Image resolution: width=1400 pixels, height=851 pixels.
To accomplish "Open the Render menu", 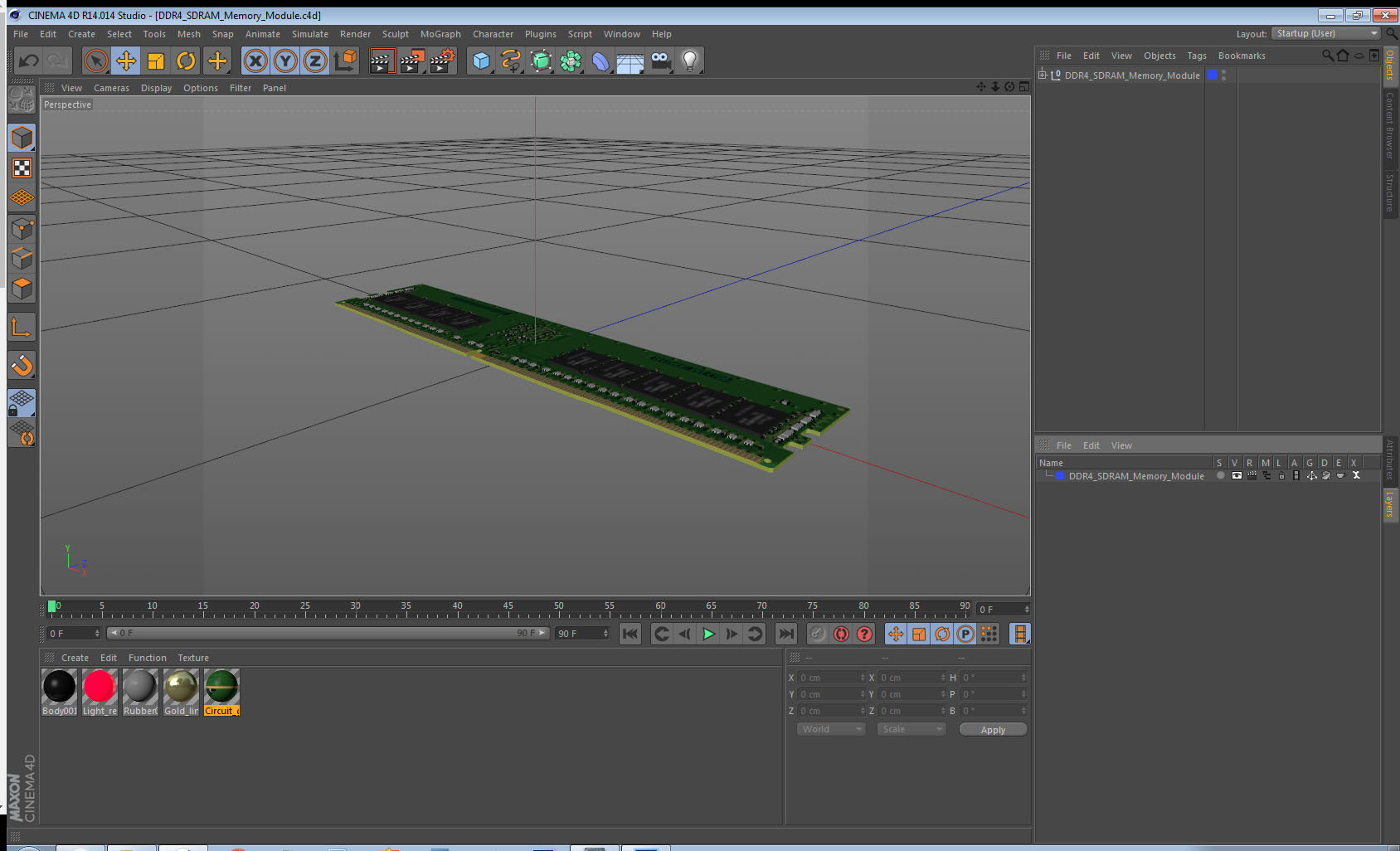I will [x=355, y=34].
